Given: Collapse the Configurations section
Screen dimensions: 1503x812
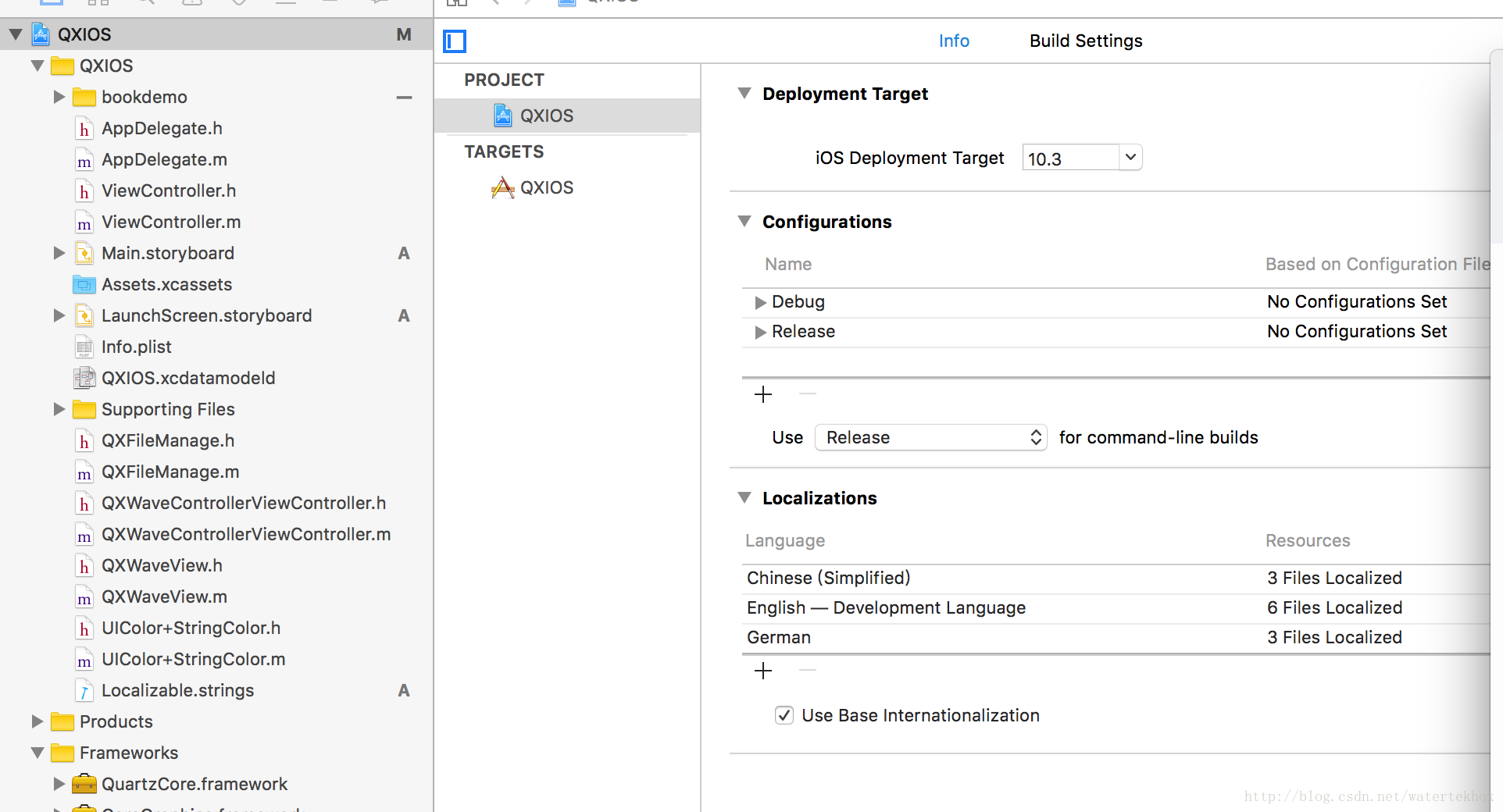Looking at the screenshot, I should (x=744, y=222).
